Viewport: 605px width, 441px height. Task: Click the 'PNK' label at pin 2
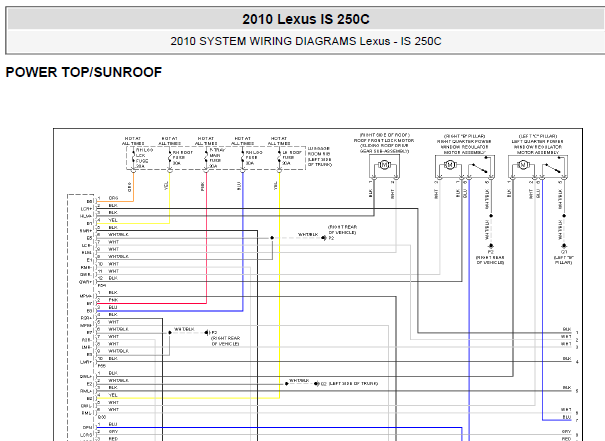113,300
